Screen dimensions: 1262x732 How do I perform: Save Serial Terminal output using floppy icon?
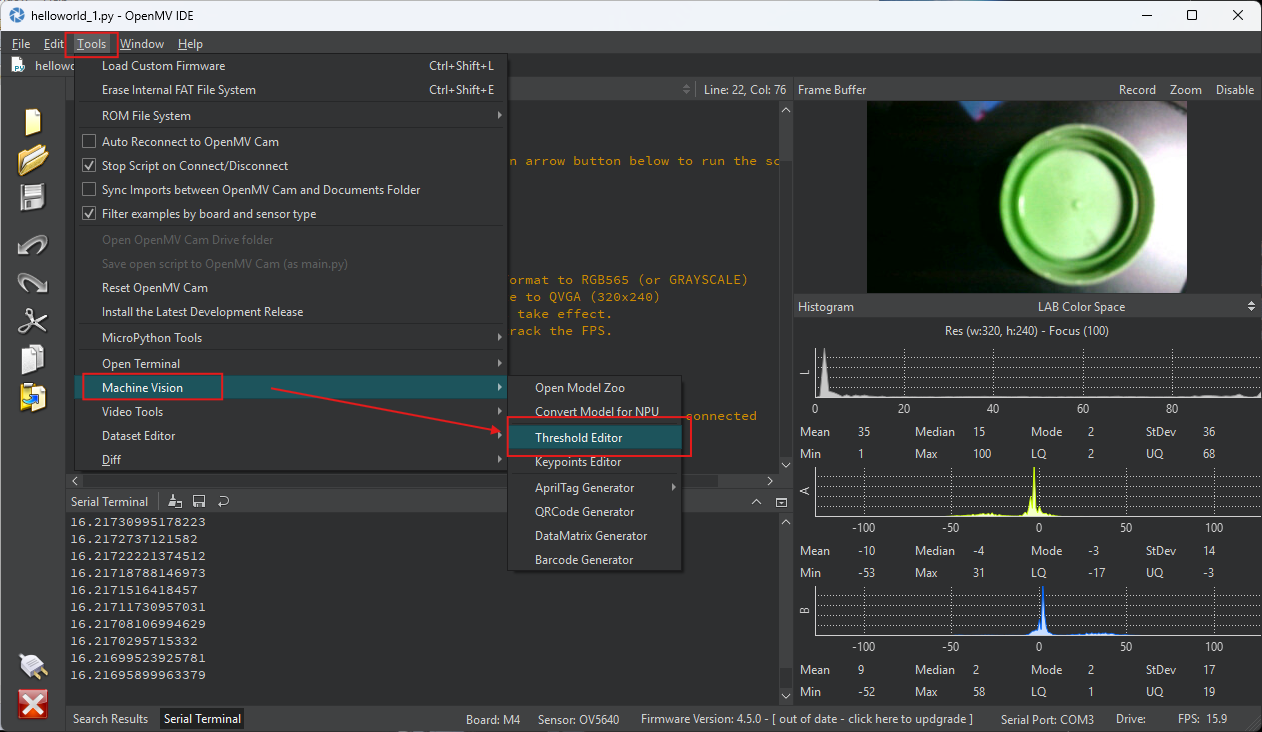click(199, 501)
